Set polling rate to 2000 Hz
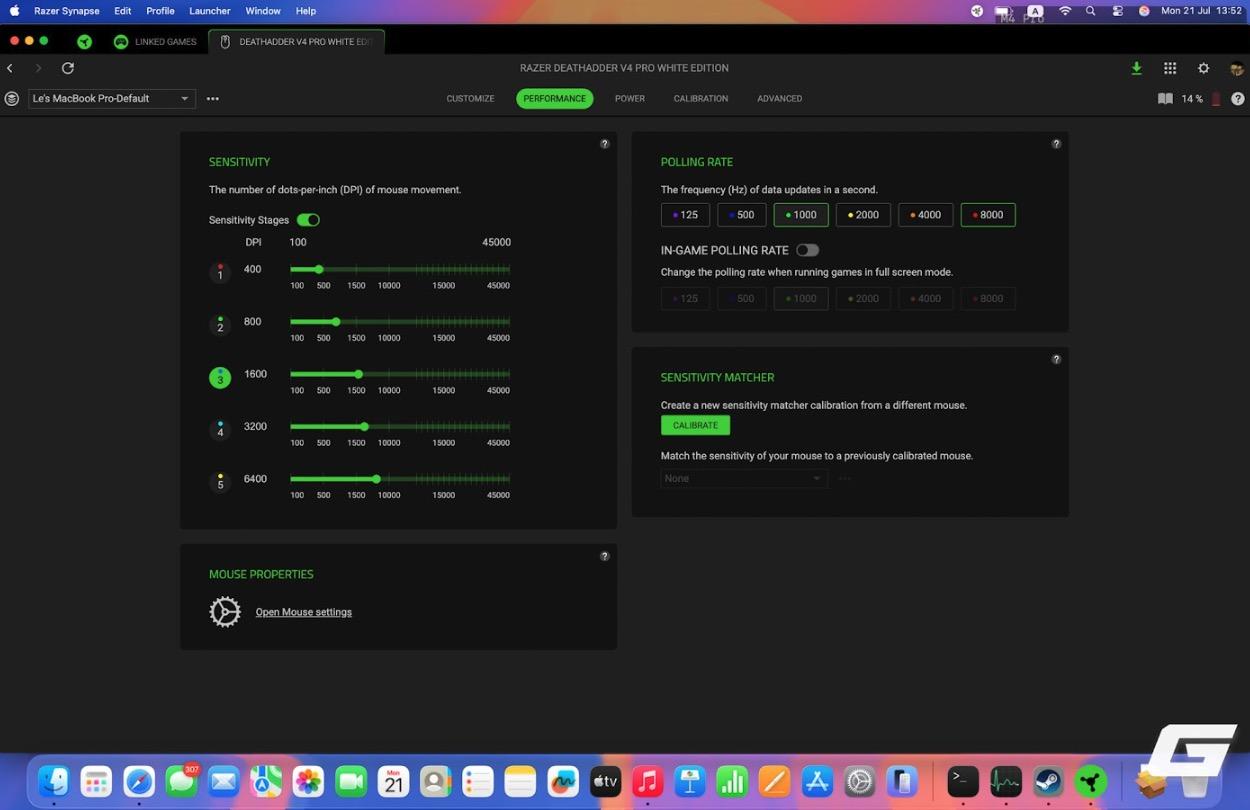 coord(863,215)
